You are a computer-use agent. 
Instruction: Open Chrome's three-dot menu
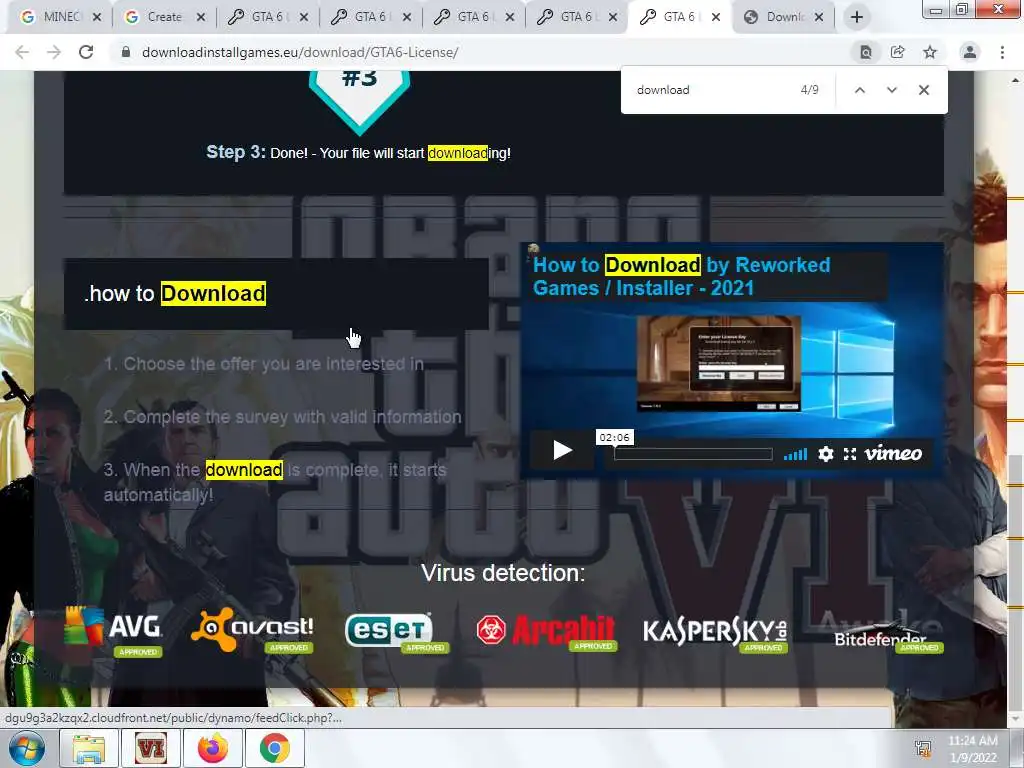point(1002,52)
